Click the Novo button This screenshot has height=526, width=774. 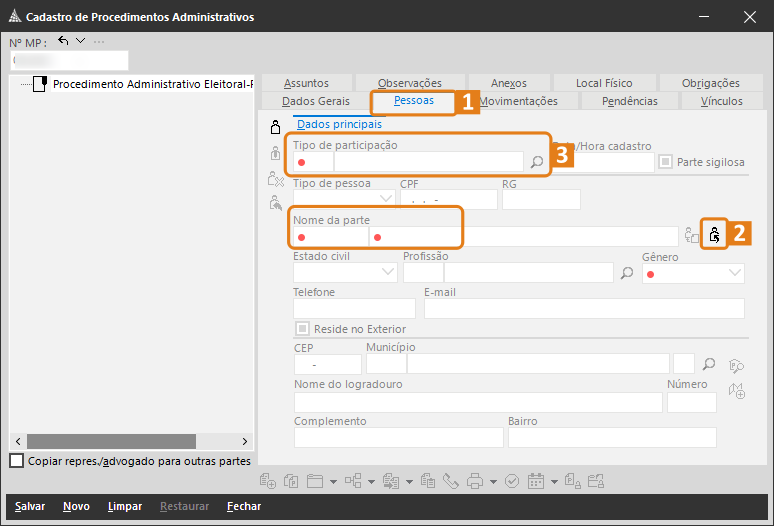click(76, 506)
